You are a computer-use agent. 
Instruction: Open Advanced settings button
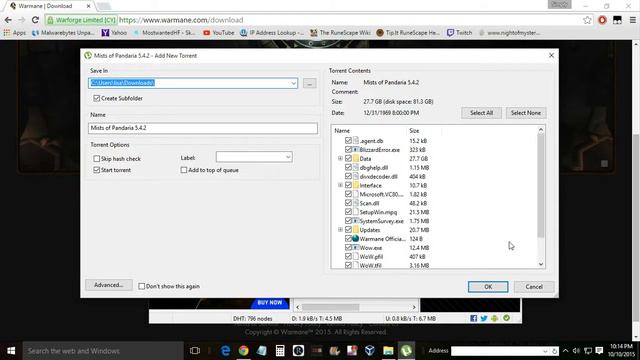pos(109,285)
